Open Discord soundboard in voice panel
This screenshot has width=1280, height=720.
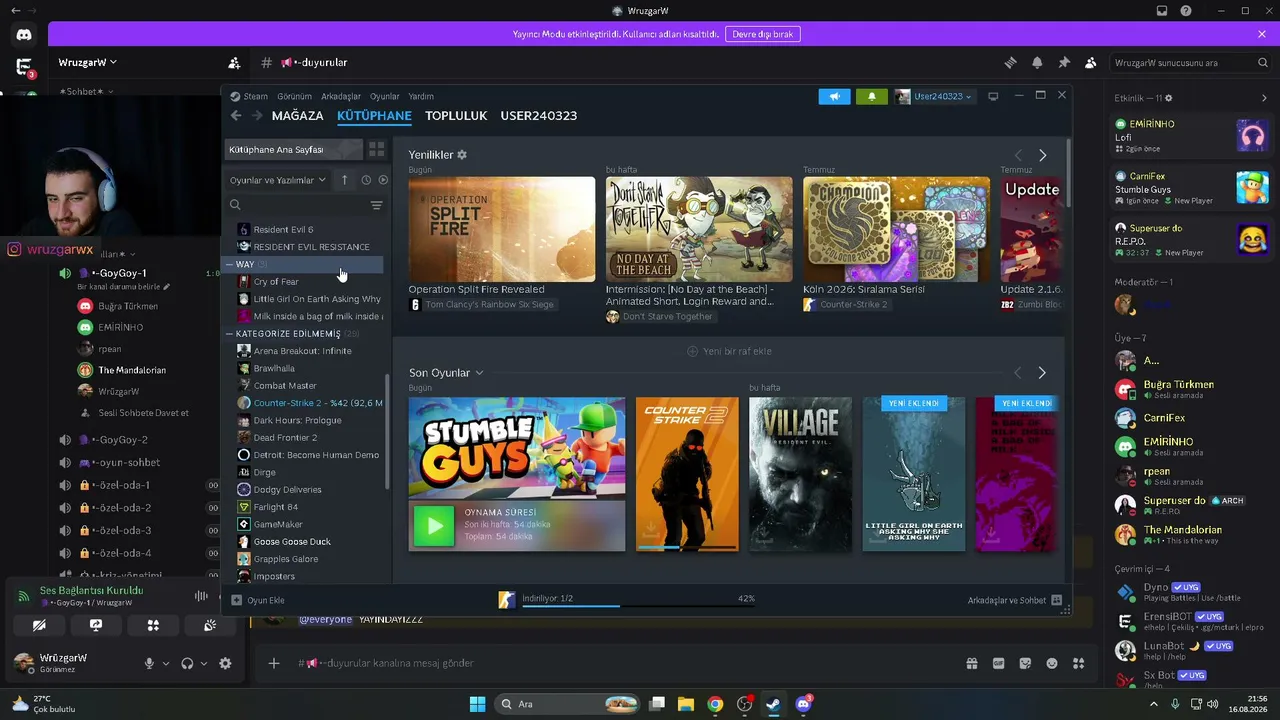point(210,625)
